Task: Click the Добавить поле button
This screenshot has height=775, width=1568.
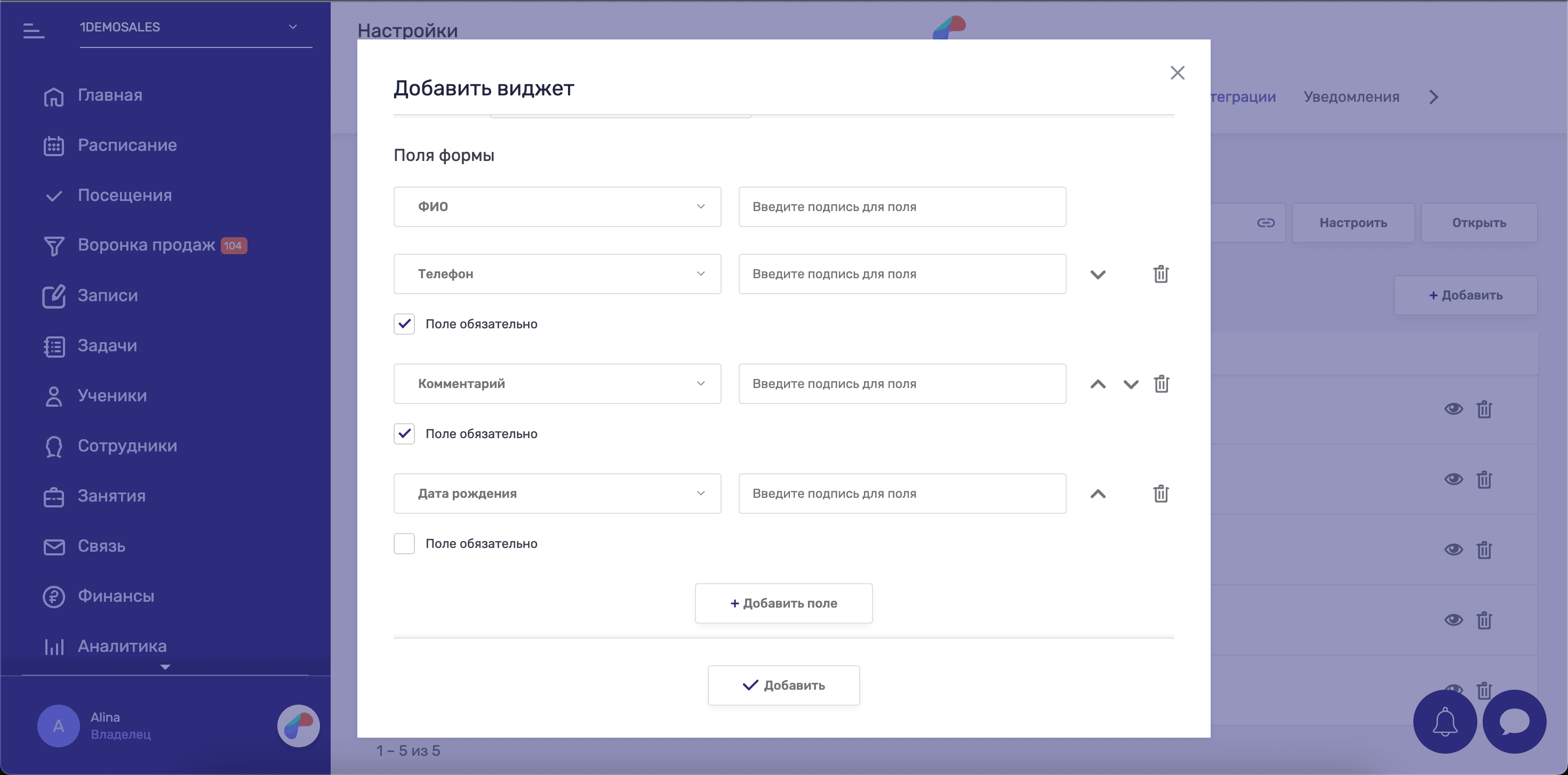Action: tap(783, 603)
